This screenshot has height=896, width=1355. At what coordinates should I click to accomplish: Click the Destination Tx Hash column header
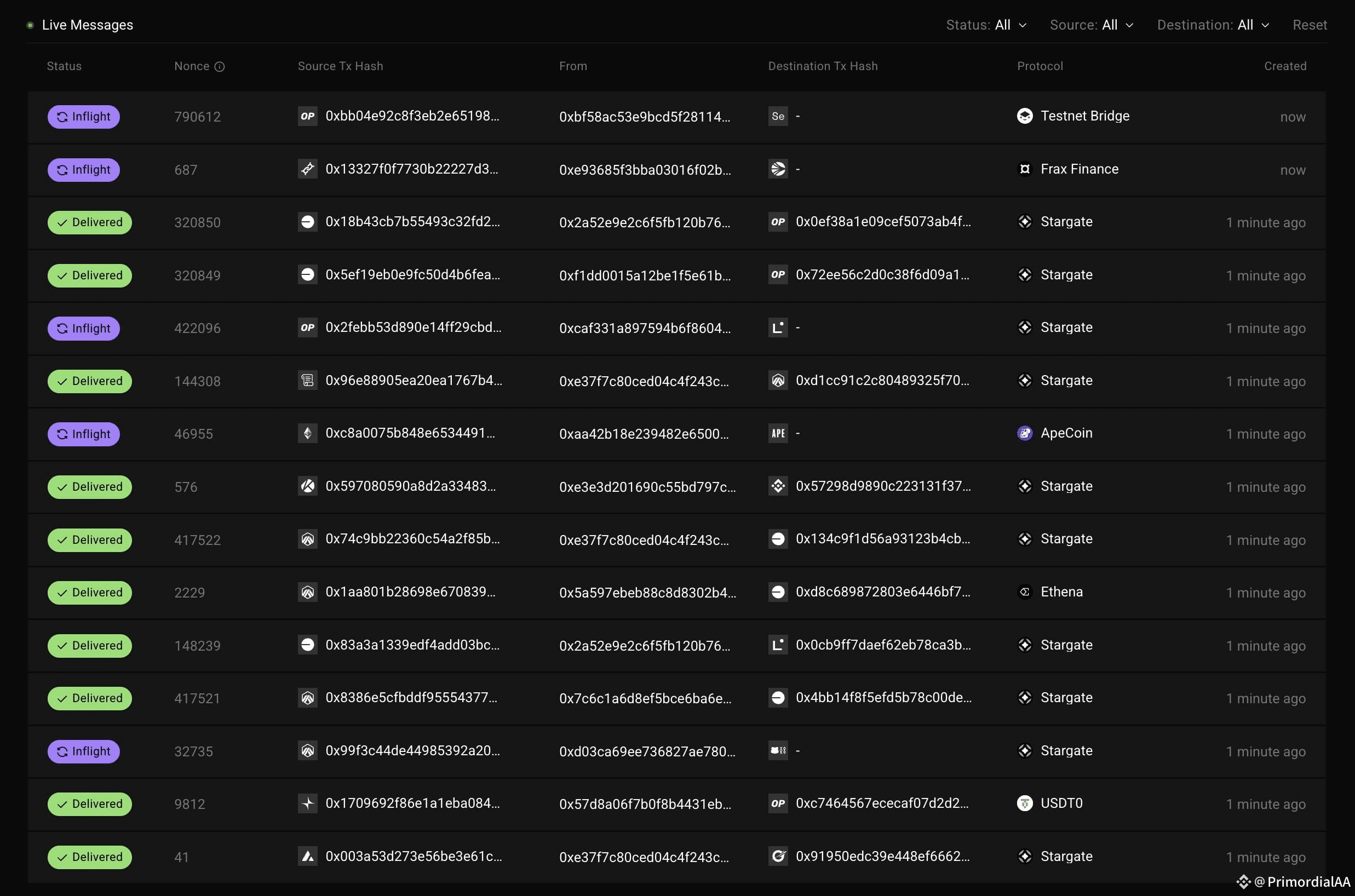tap(823, 66)
